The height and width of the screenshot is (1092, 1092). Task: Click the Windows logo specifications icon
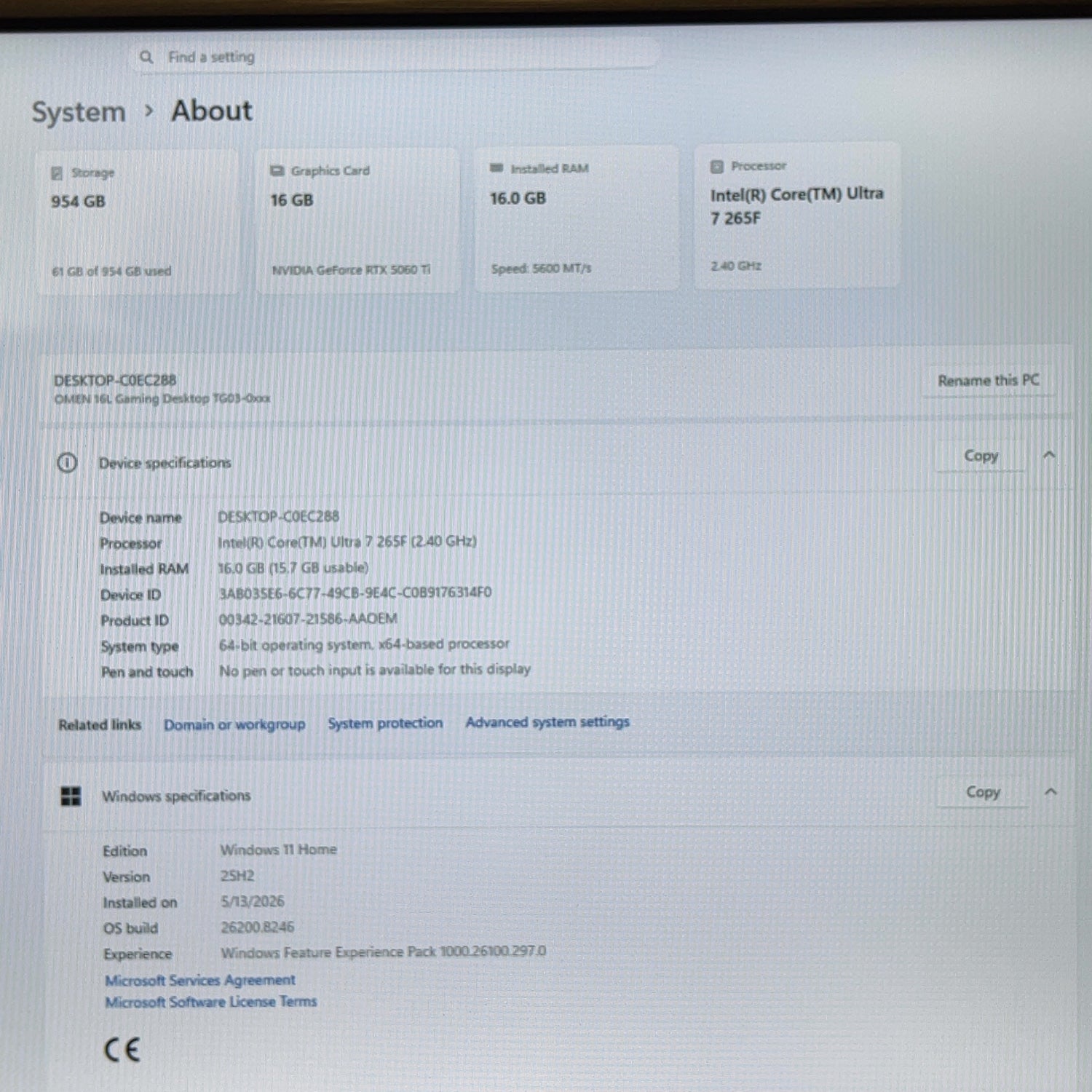coord(71,796)
